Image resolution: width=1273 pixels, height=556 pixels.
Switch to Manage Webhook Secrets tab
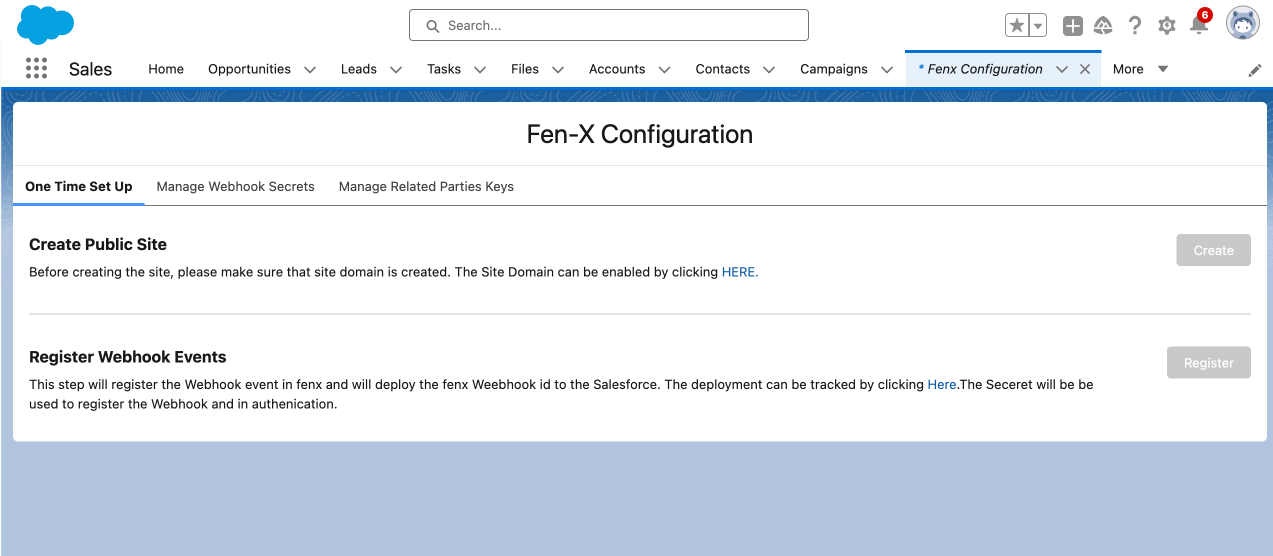click(236, 186)
